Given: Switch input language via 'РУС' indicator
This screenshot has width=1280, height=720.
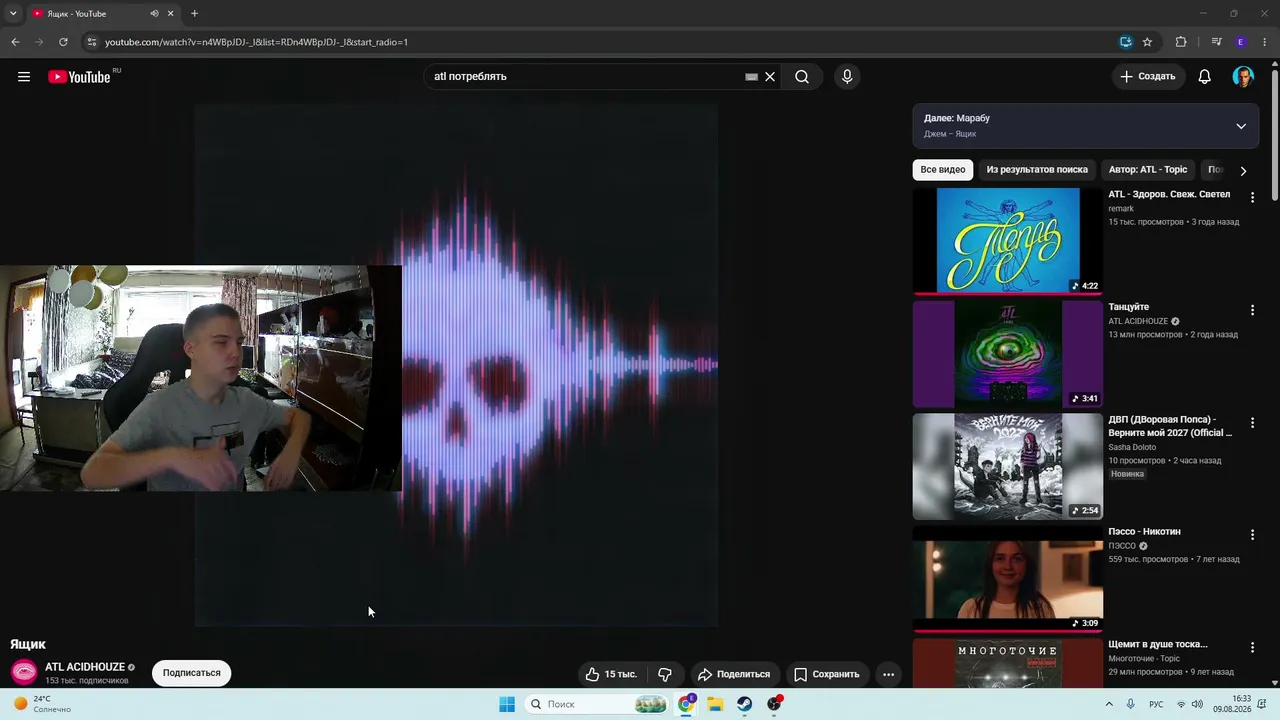Looking at the screenshot, I should 1156,704.
